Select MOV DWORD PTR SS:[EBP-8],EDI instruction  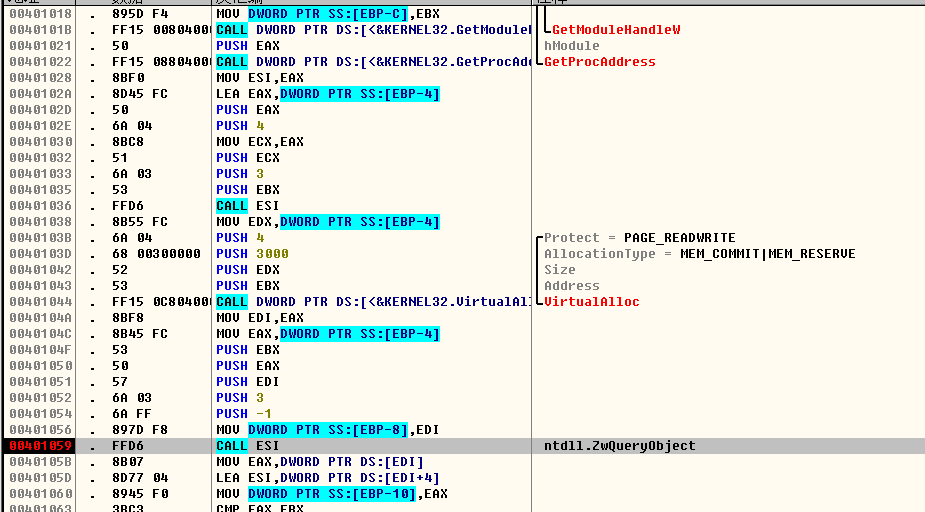(x=328, y=430)
